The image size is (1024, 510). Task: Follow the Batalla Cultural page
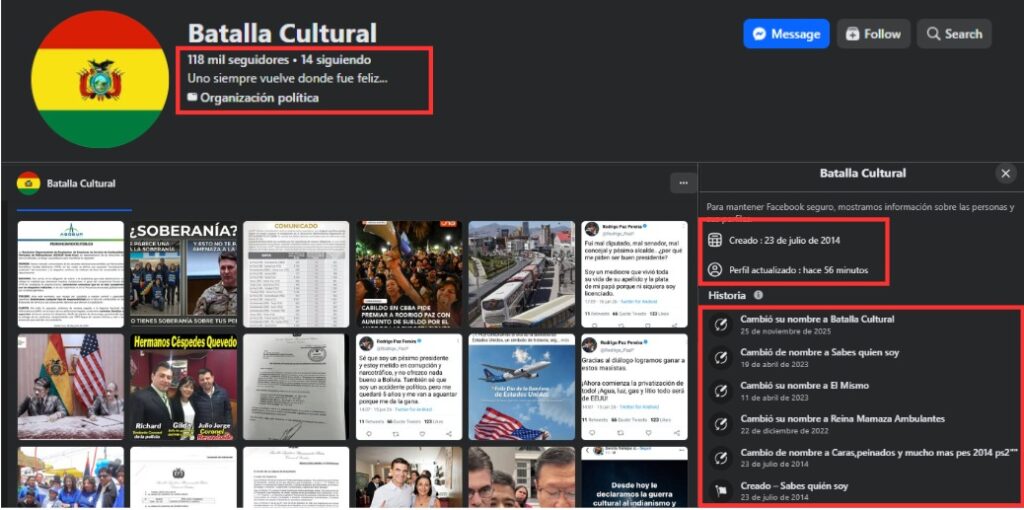click(x=873, y=34)
